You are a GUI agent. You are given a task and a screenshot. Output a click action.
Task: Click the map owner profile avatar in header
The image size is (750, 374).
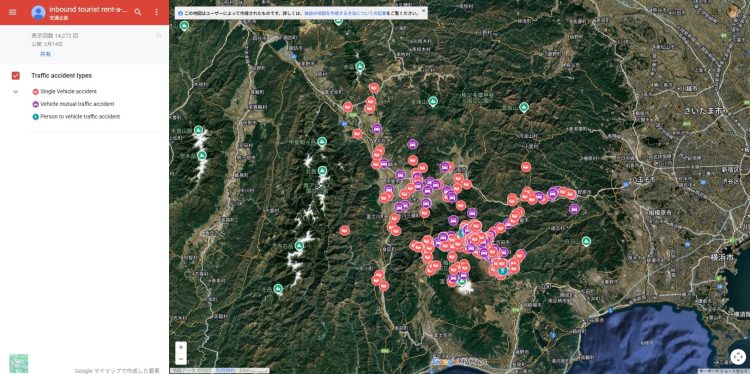click(38, 12)
